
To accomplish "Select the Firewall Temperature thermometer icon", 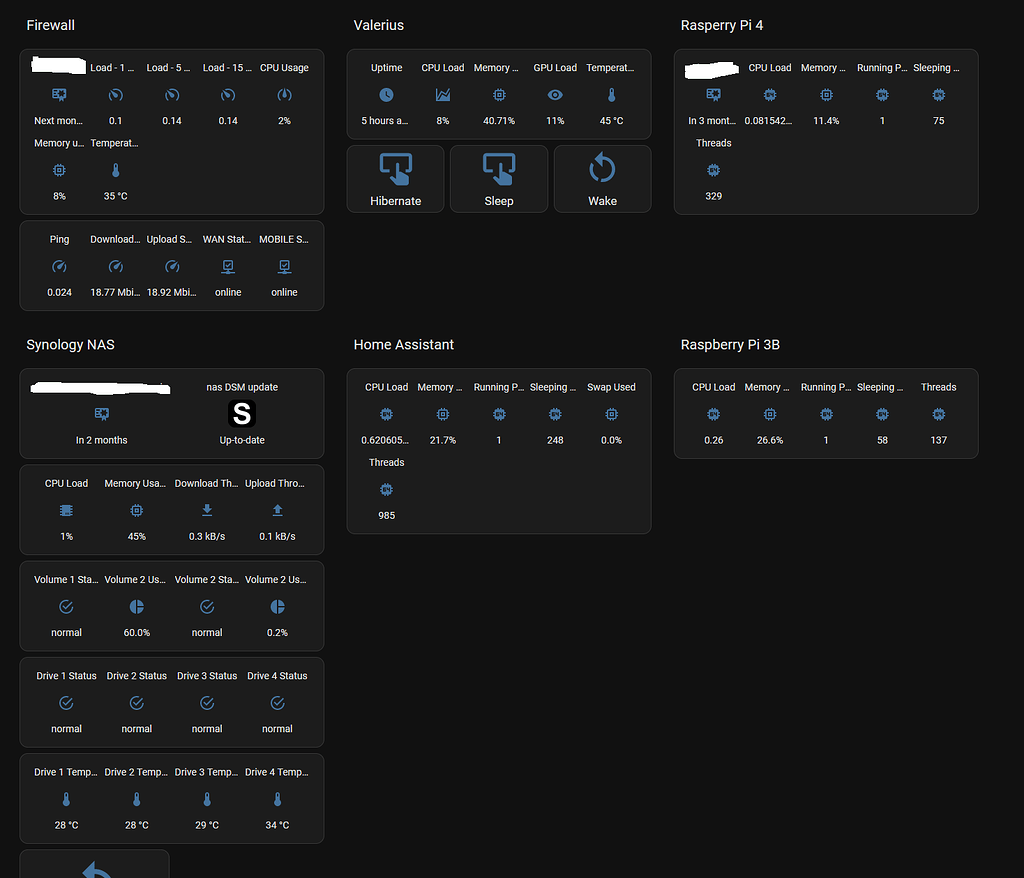I will [116, 170].
